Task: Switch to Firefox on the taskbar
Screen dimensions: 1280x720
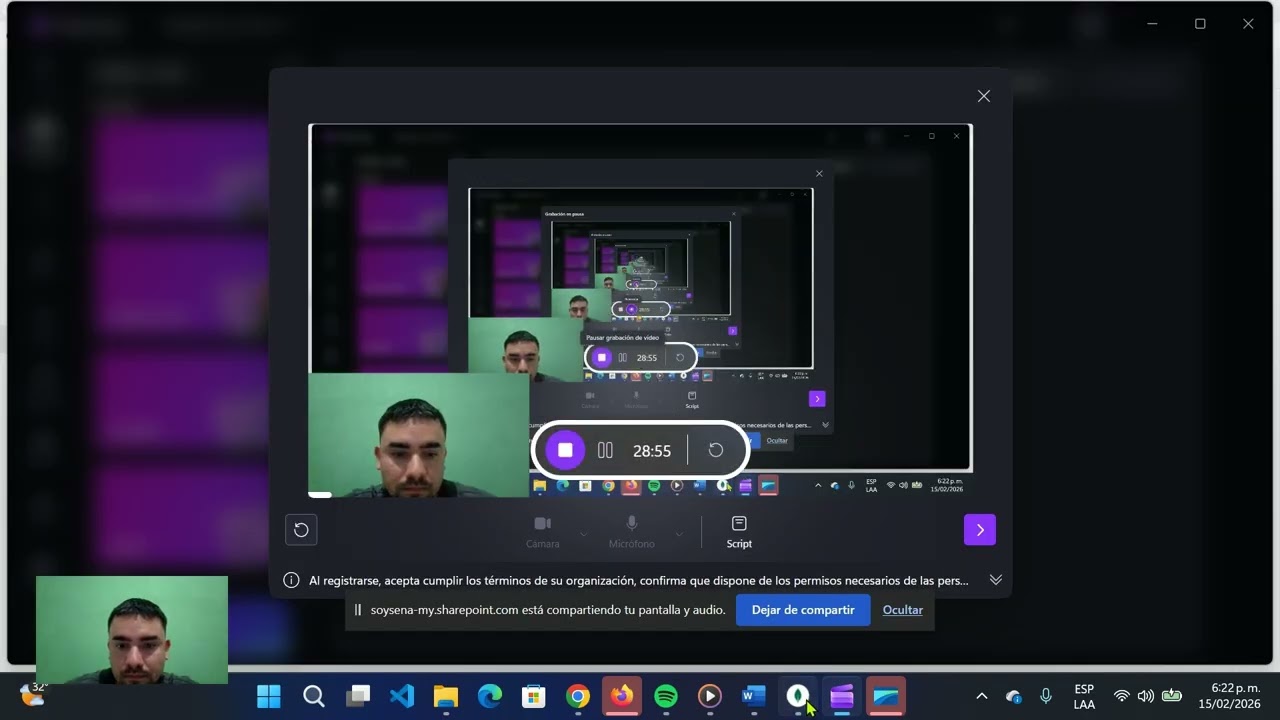Action: (622, 696)
